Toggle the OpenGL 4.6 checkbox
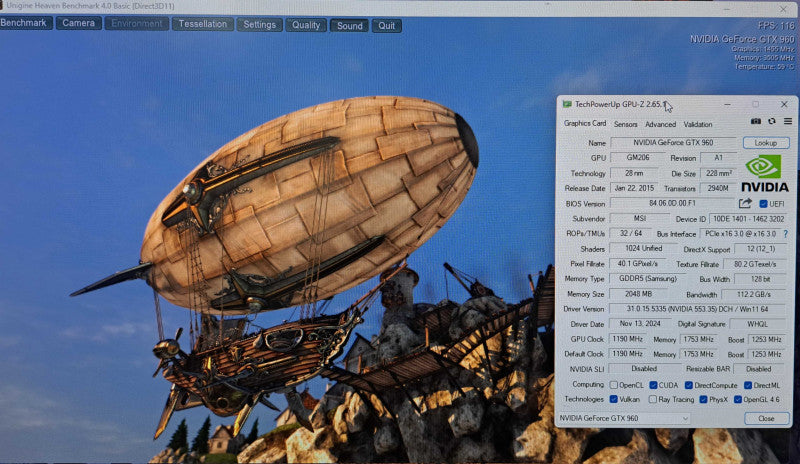 [x=738, y=399]
